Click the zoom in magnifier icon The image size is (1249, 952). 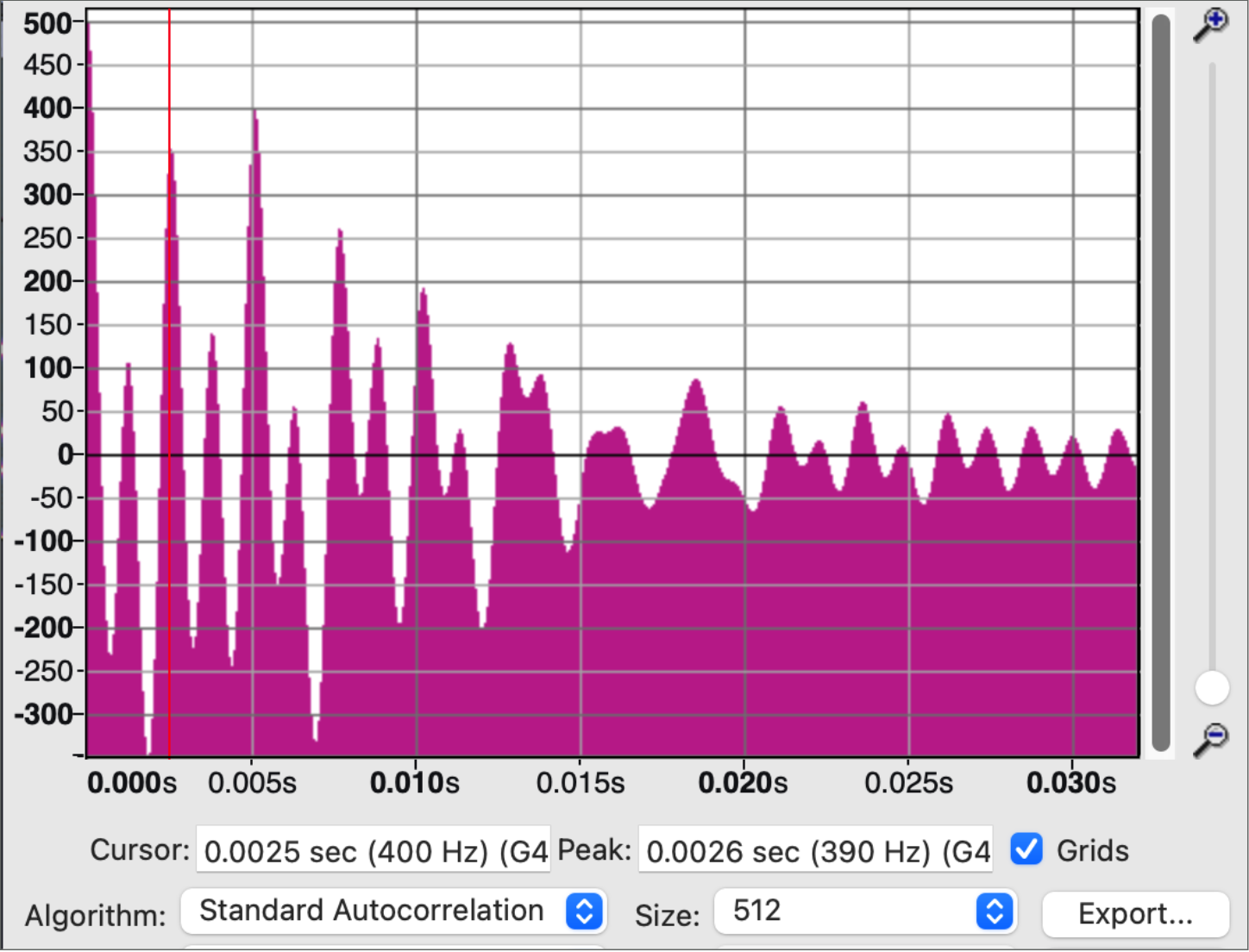coord(1211,25)
